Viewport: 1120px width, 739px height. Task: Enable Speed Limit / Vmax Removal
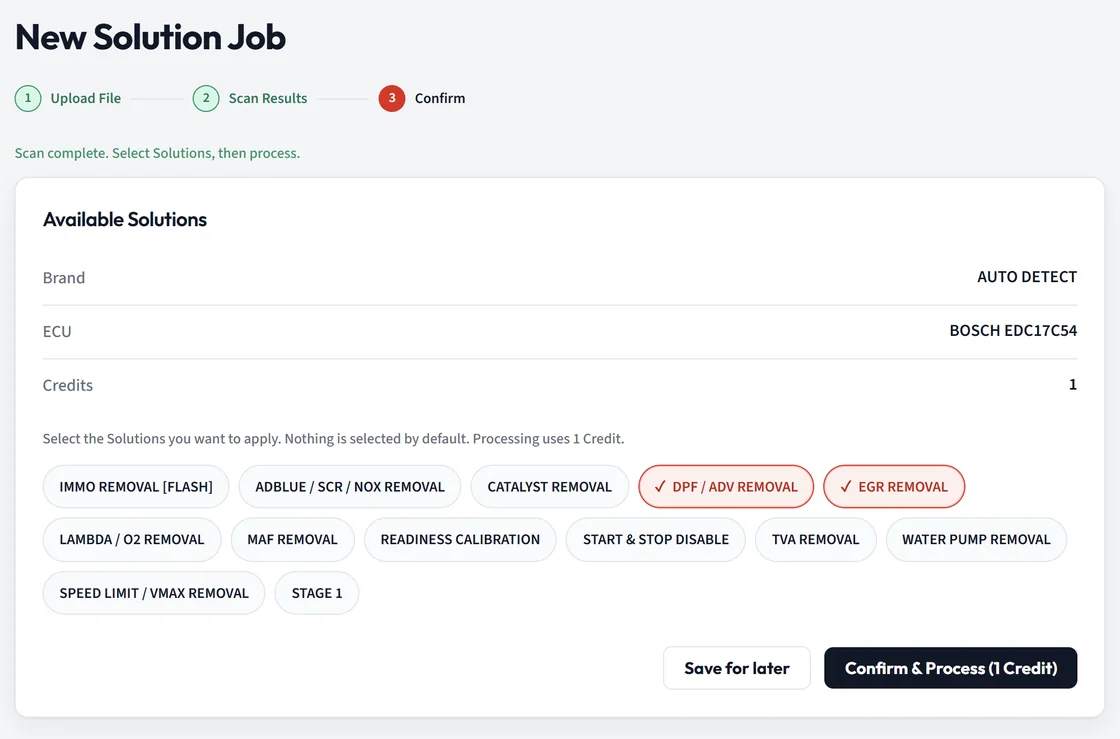pos(154,593)
